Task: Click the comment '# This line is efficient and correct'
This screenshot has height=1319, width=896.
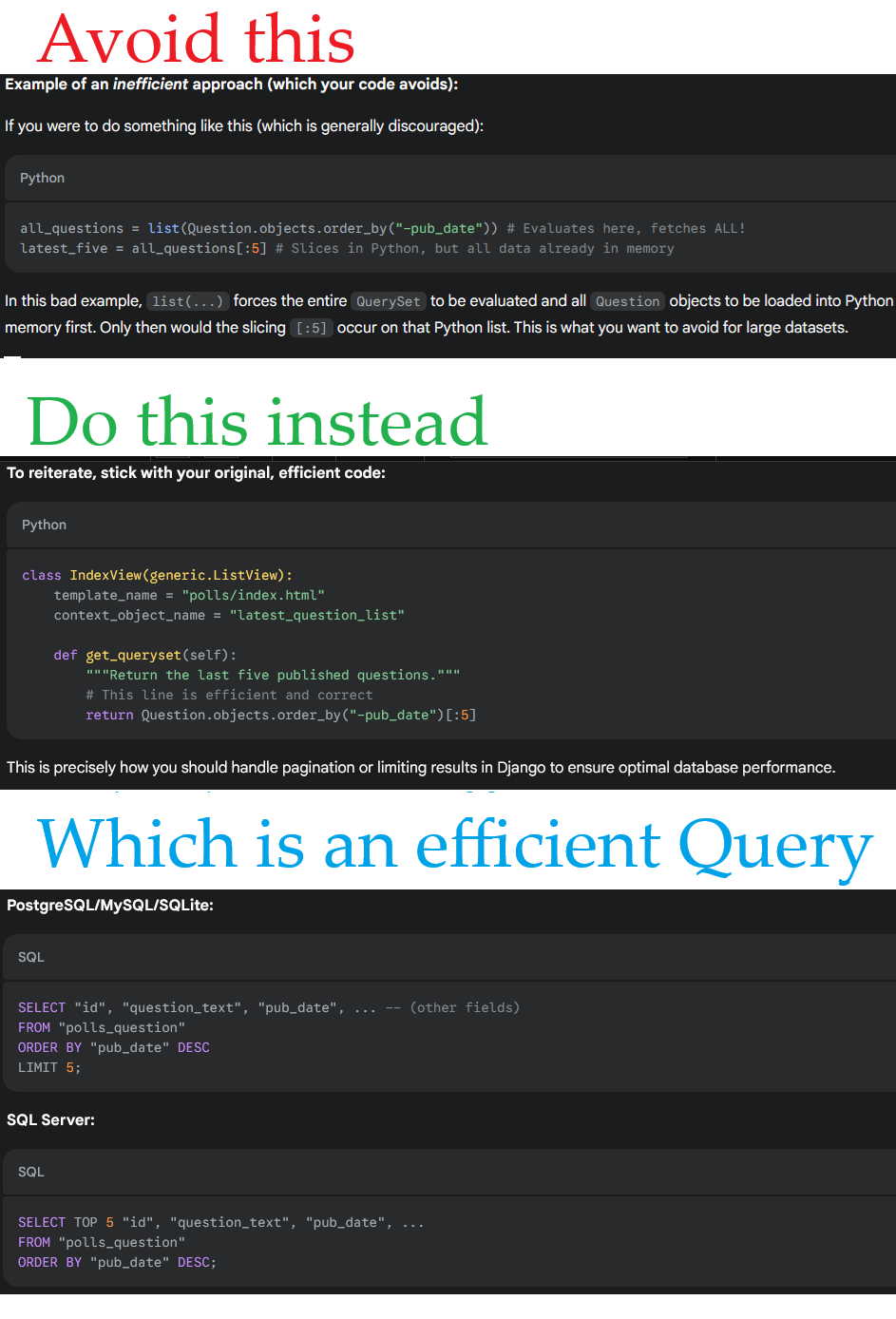Action: click(229, 695)
